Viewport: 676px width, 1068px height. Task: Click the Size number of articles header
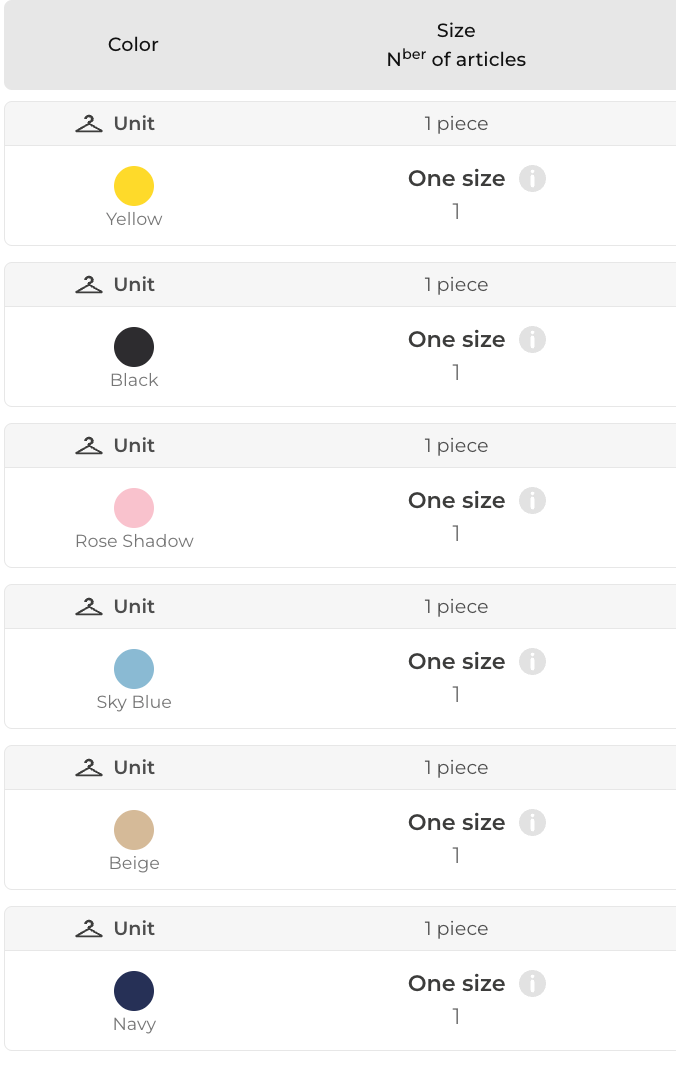click(x=456, y=46)
